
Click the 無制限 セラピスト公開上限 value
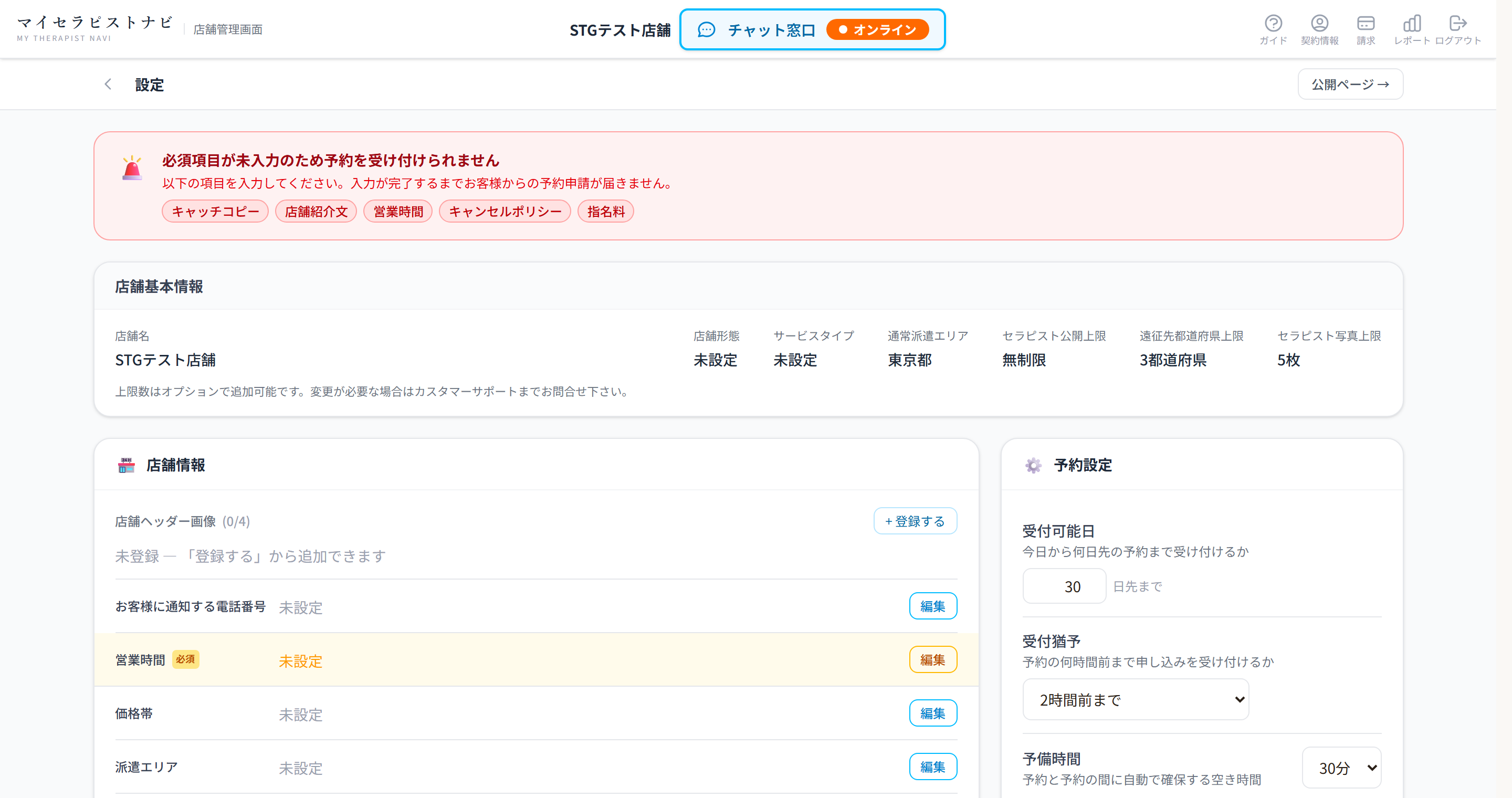click(x=1024, y=360)
